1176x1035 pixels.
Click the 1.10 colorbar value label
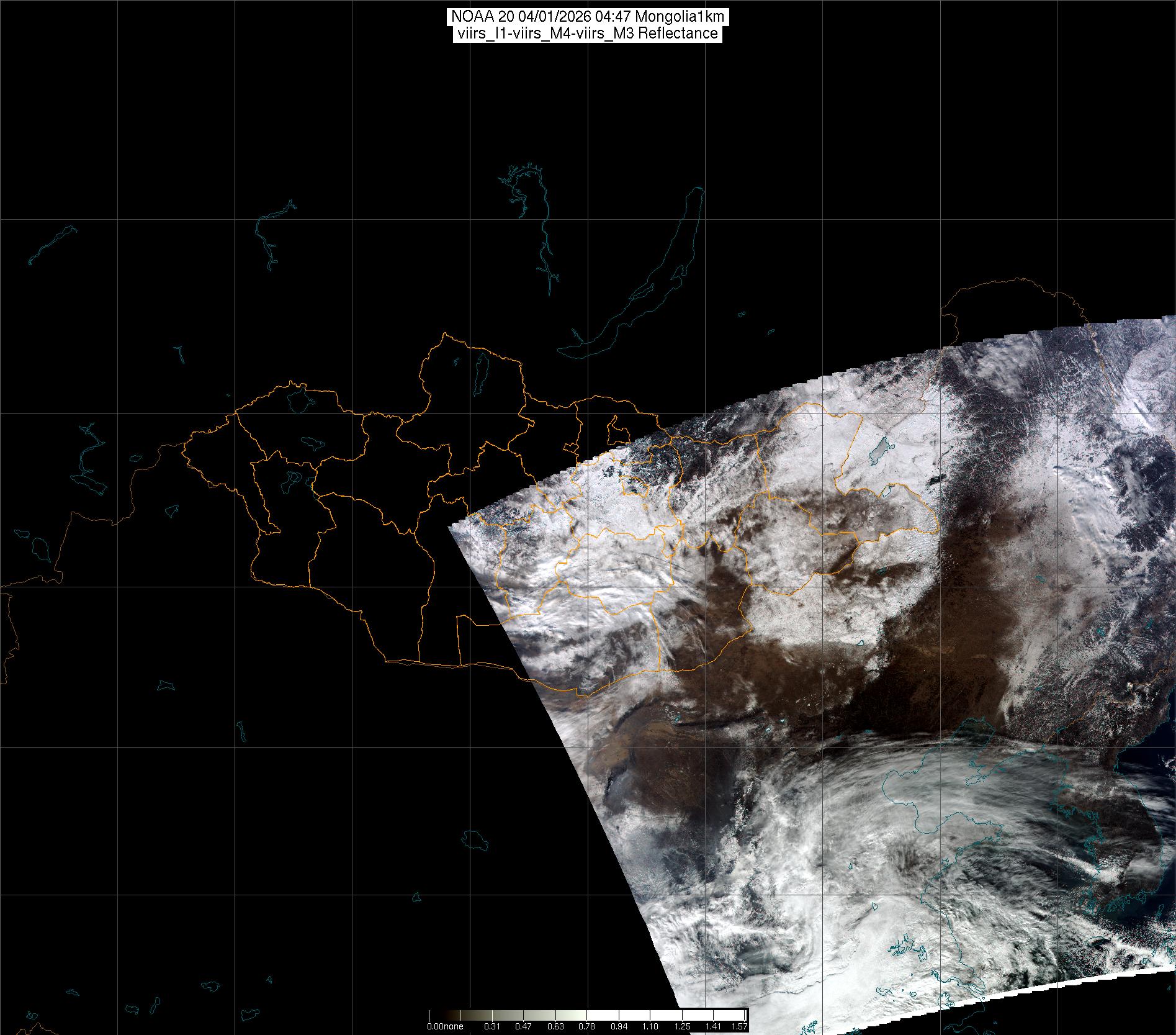click(x=650, y=1026)
